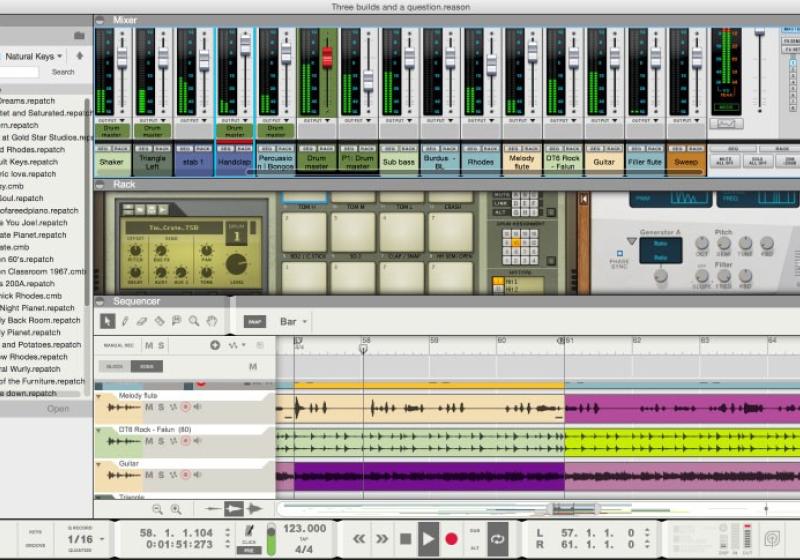
Task: Open the Bar snap value dropdown
Action: coord(294,322)
